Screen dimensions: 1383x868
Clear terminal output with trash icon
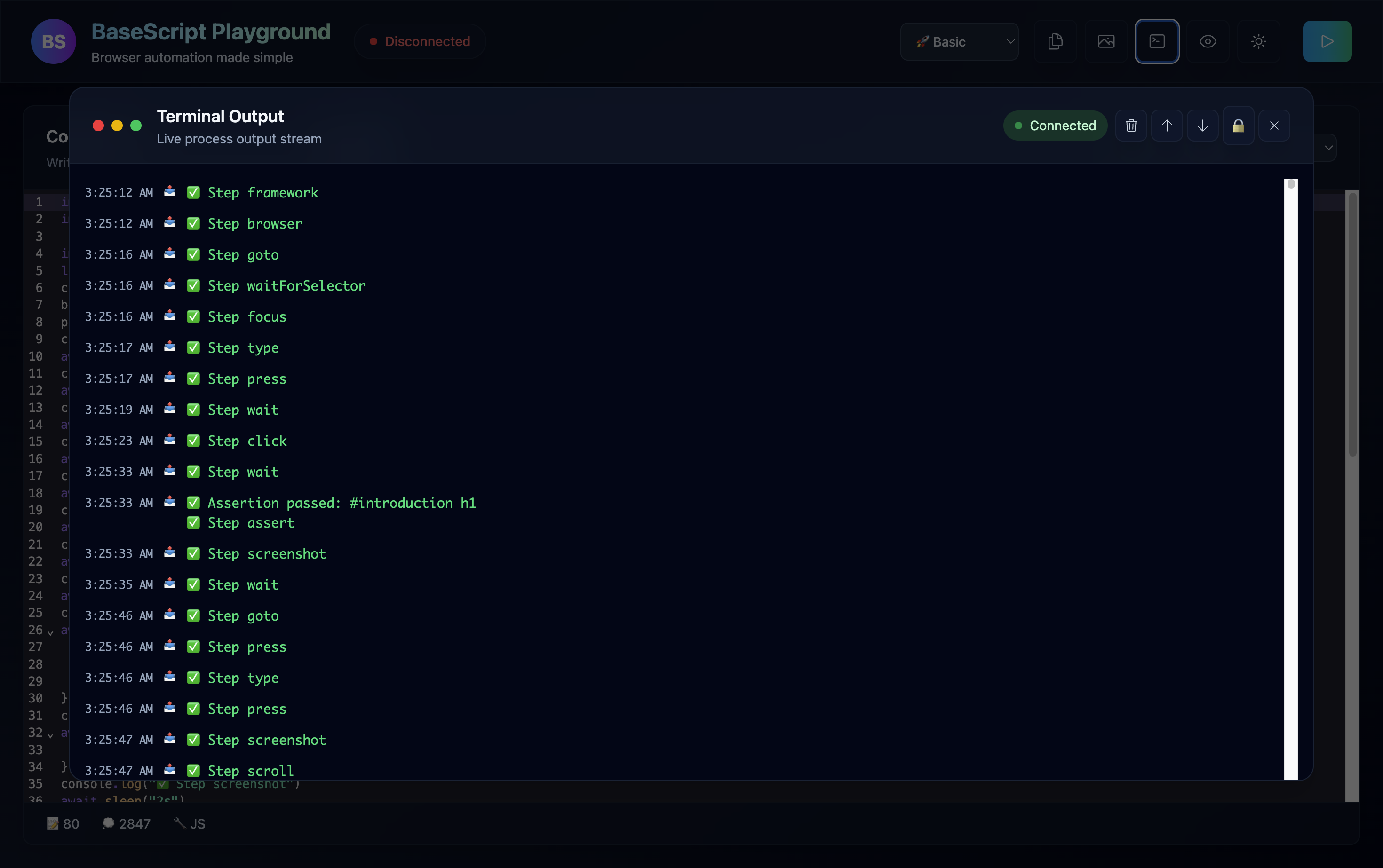[1131, 126]
